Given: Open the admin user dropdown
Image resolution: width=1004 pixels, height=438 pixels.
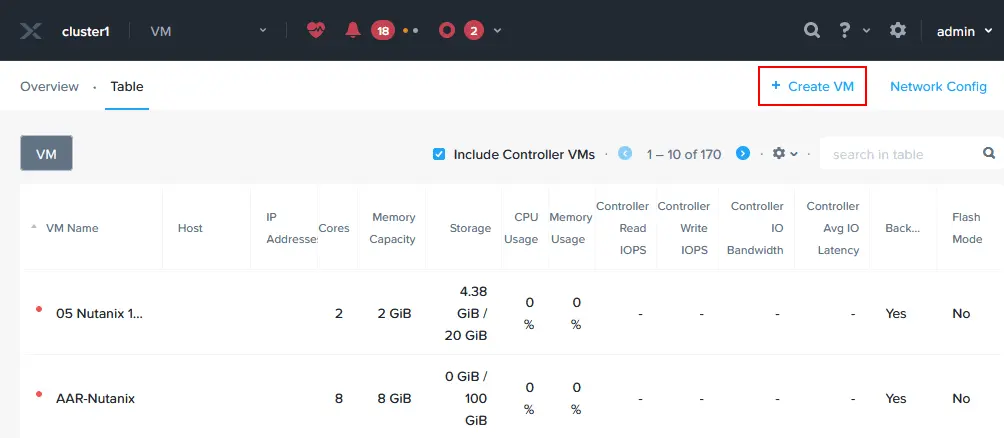Looking at the screenshot, I should pos(964,31).
